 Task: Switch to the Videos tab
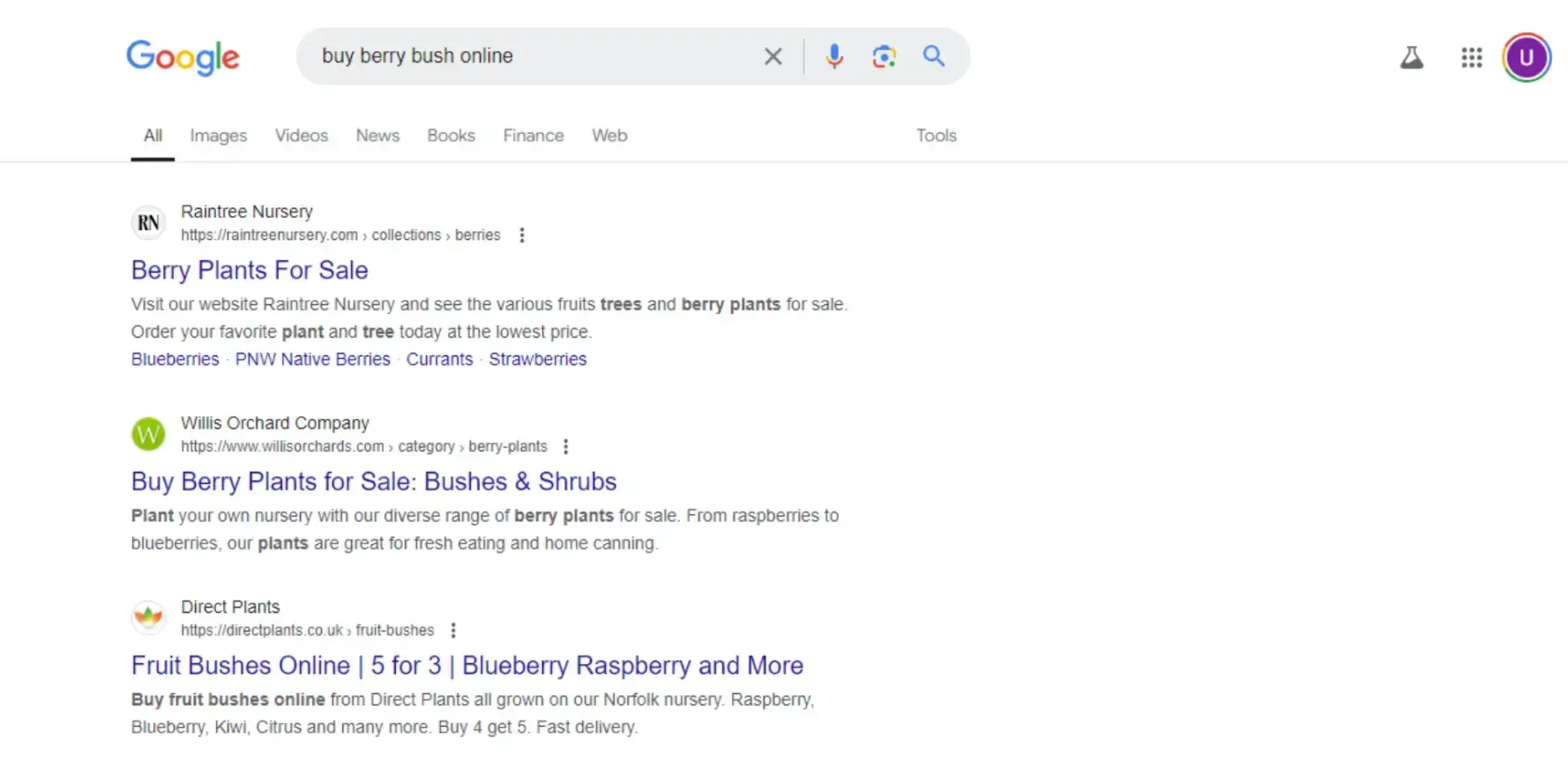pos(302,136)
